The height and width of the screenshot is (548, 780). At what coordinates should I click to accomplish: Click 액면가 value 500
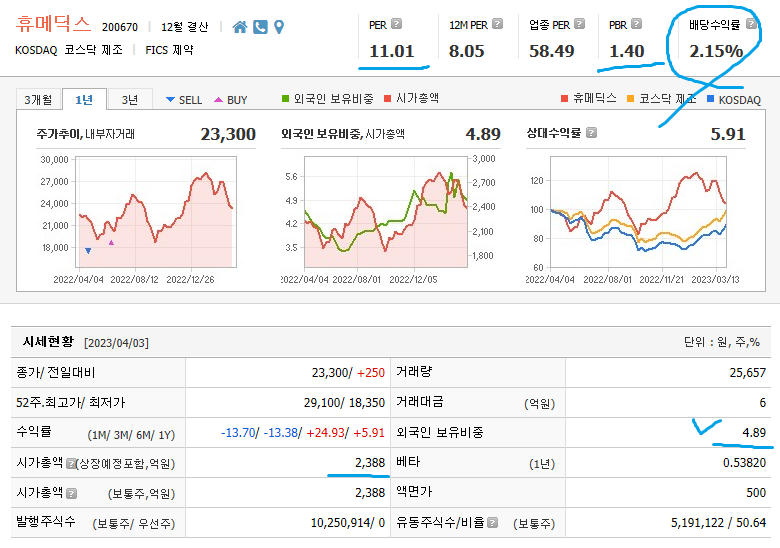point(756,493)
